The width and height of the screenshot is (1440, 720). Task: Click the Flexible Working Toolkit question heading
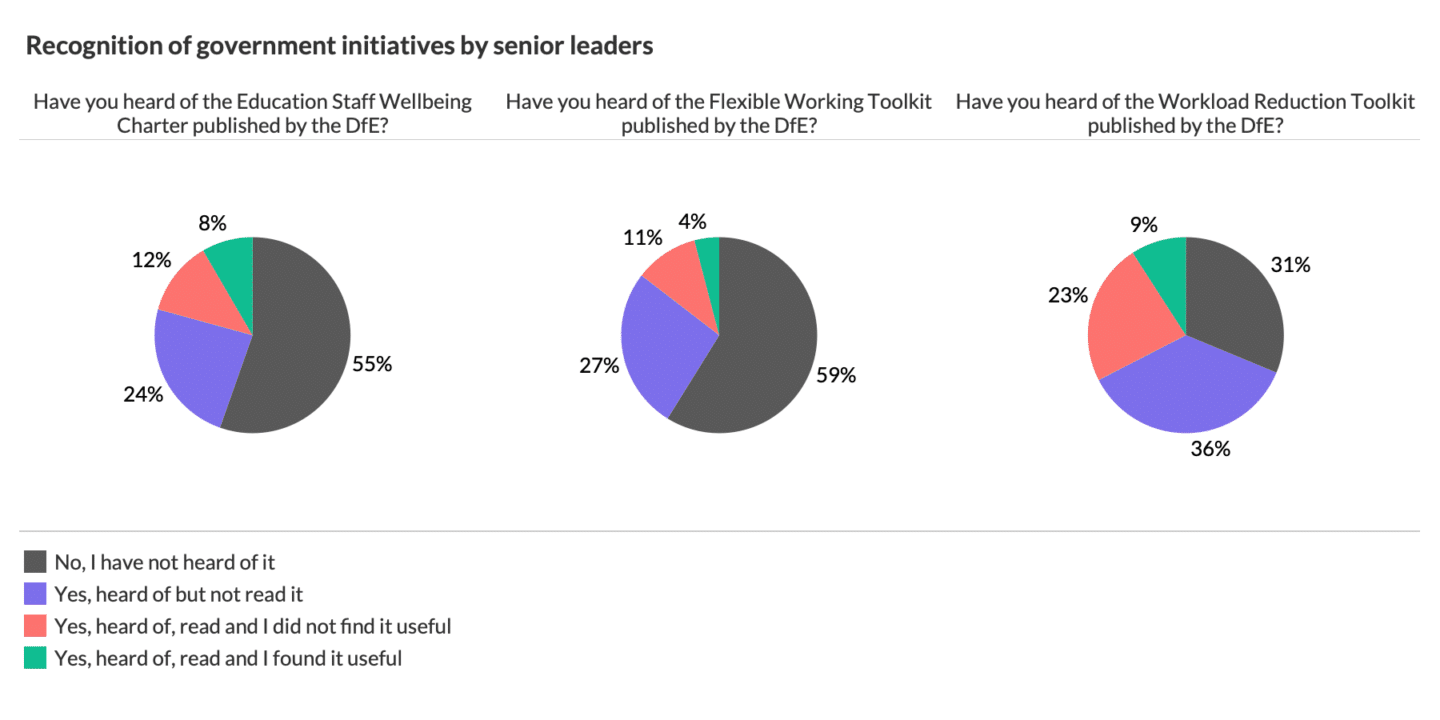coord(718,114)
